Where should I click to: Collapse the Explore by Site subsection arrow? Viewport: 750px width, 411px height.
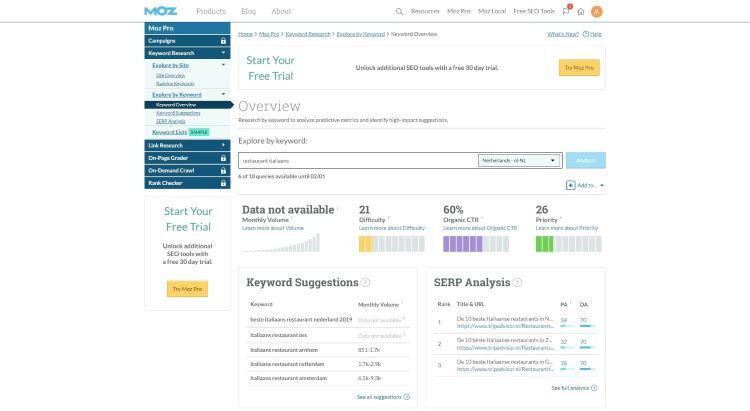223,65
